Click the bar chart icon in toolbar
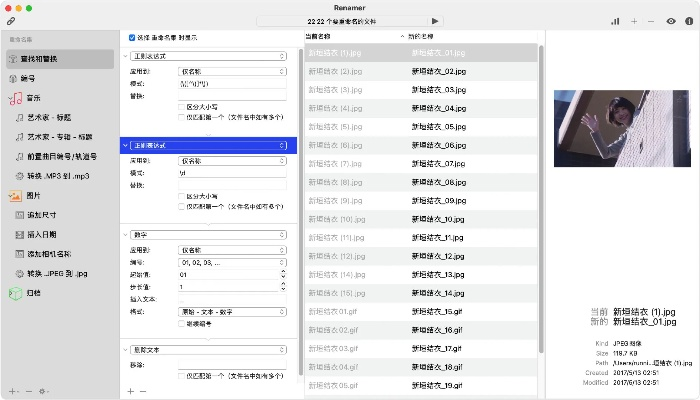The height and width of the screenshot is (400, 700). click(615, 21)
